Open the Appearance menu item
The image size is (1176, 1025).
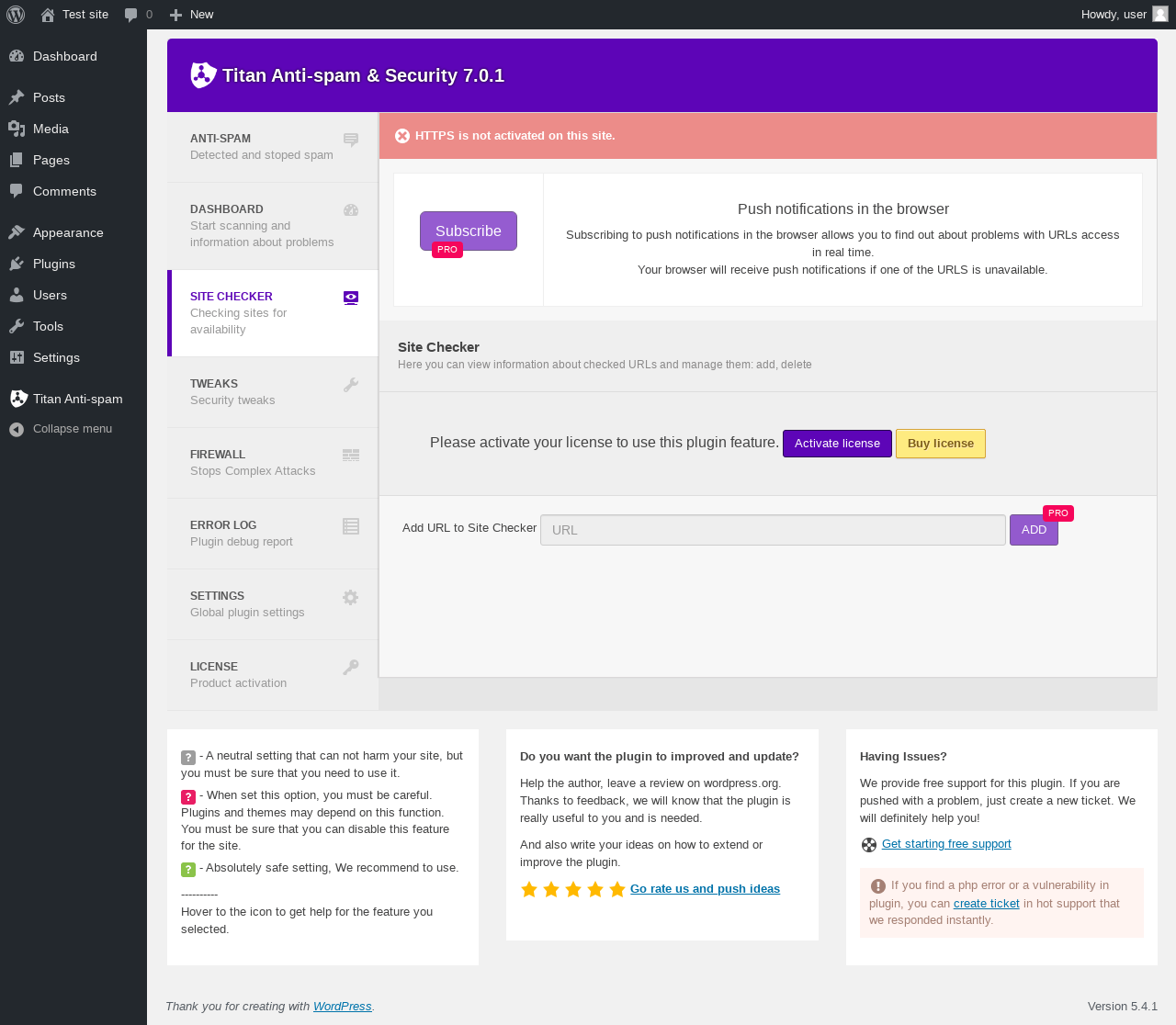(73, 232)
